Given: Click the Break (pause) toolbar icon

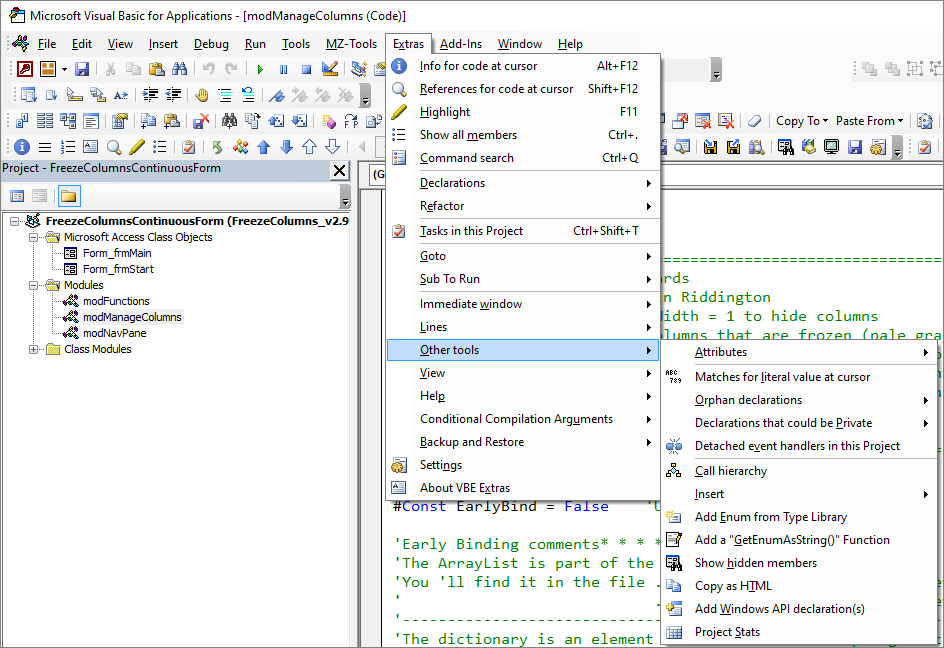Looking at the screenshot, I should point(283,69).
